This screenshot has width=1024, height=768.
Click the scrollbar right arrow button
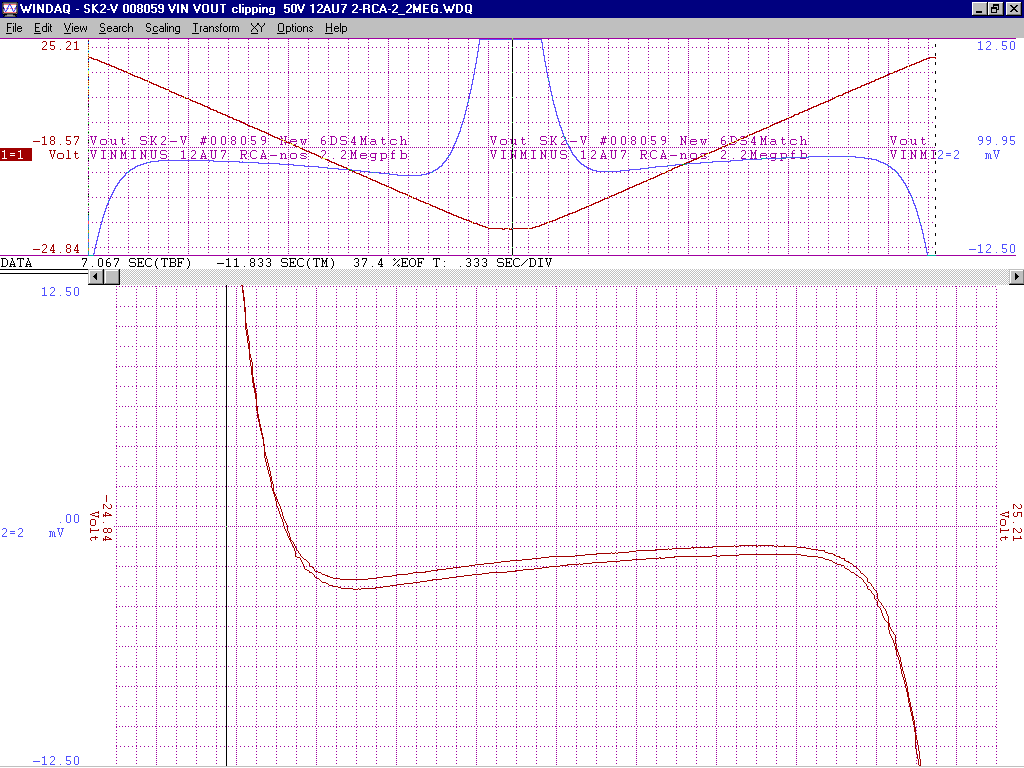tap(1017, 277)
